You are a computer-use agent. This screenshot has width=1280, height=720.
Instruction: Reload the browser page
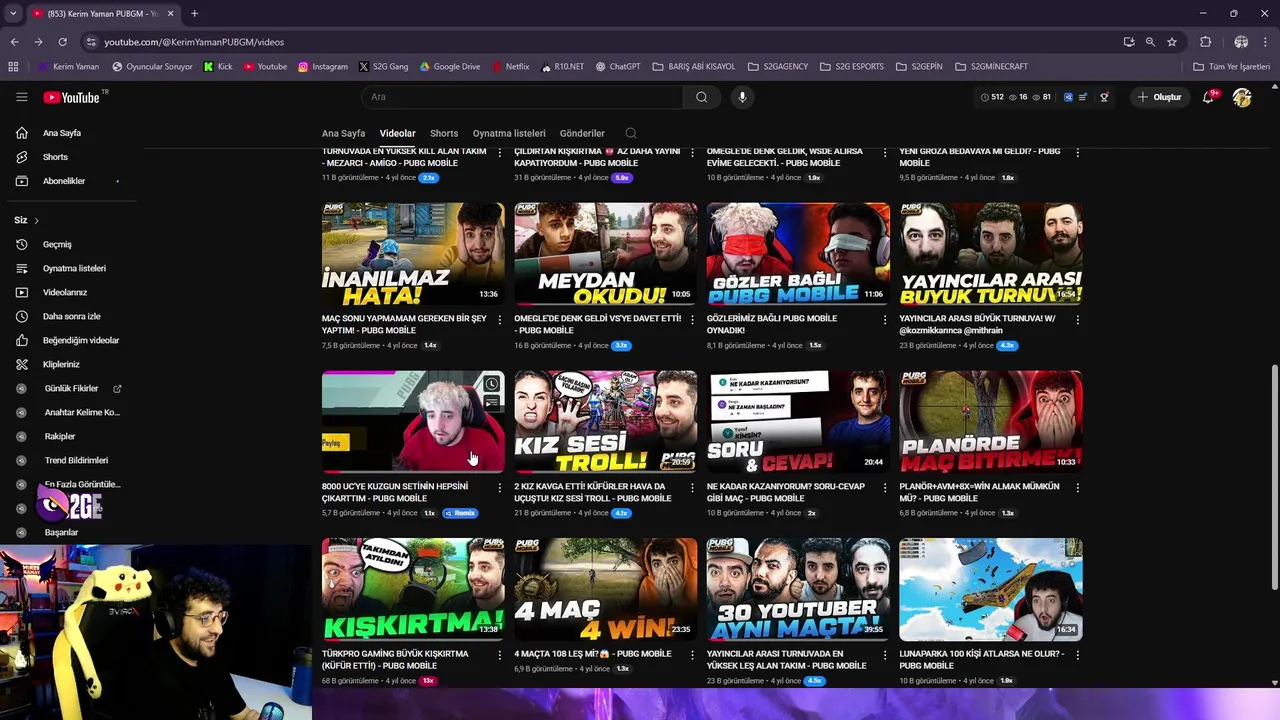point(62,42)
